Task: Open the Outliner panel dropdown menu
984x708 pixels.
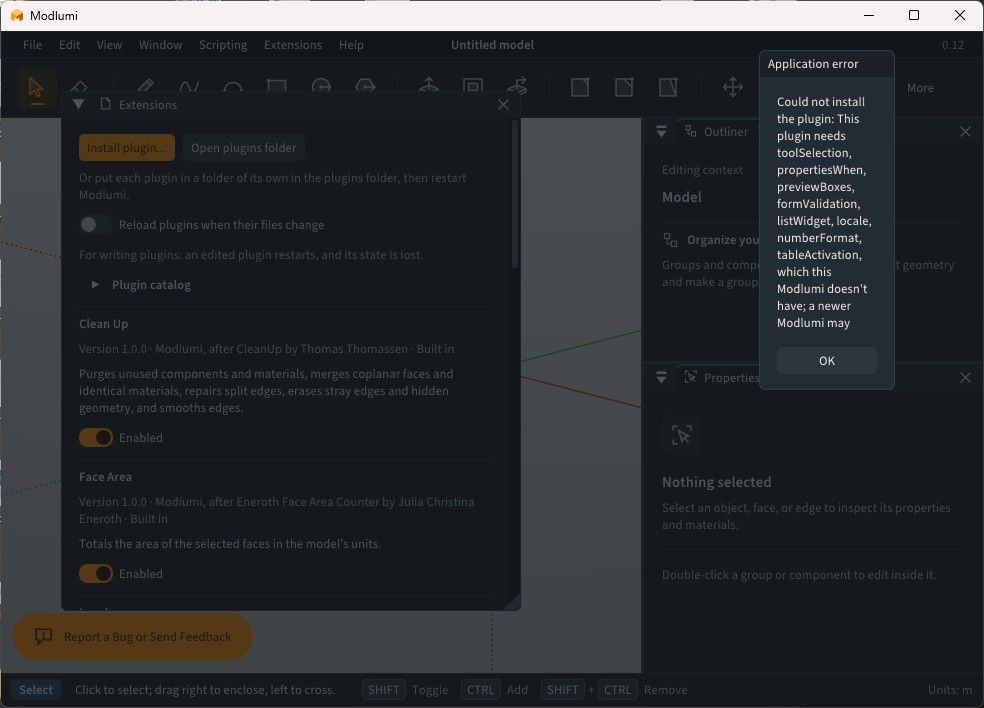Action: click(661, 131)
